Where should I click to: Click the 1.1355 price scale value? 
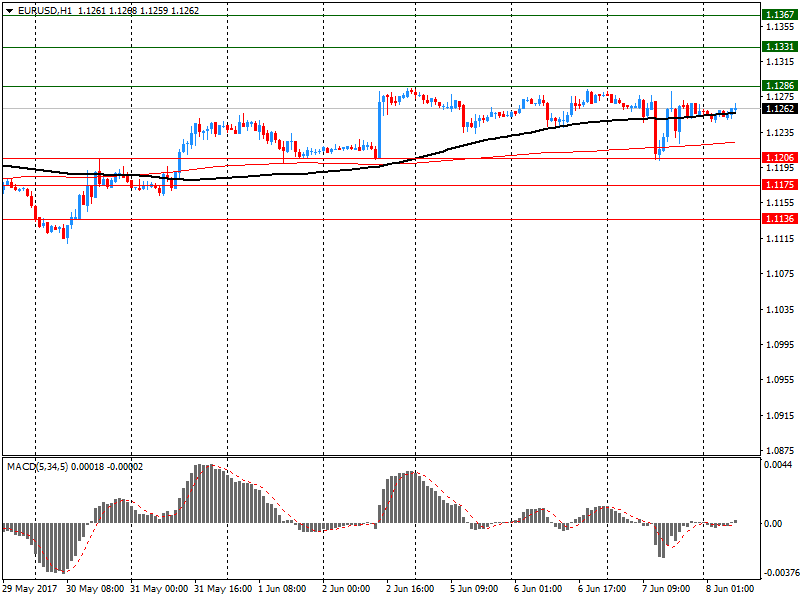click(x=780, y=27)
